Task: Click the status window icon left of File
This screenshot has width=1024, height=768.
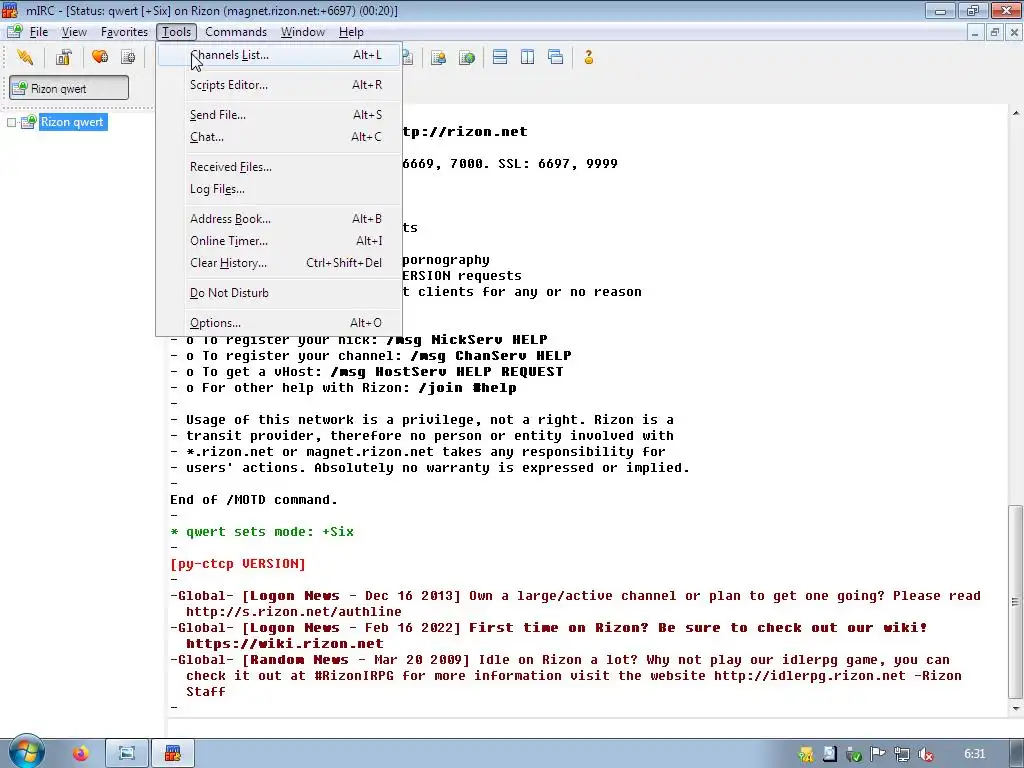Action: pyautogui.click(x=14, y=31)
